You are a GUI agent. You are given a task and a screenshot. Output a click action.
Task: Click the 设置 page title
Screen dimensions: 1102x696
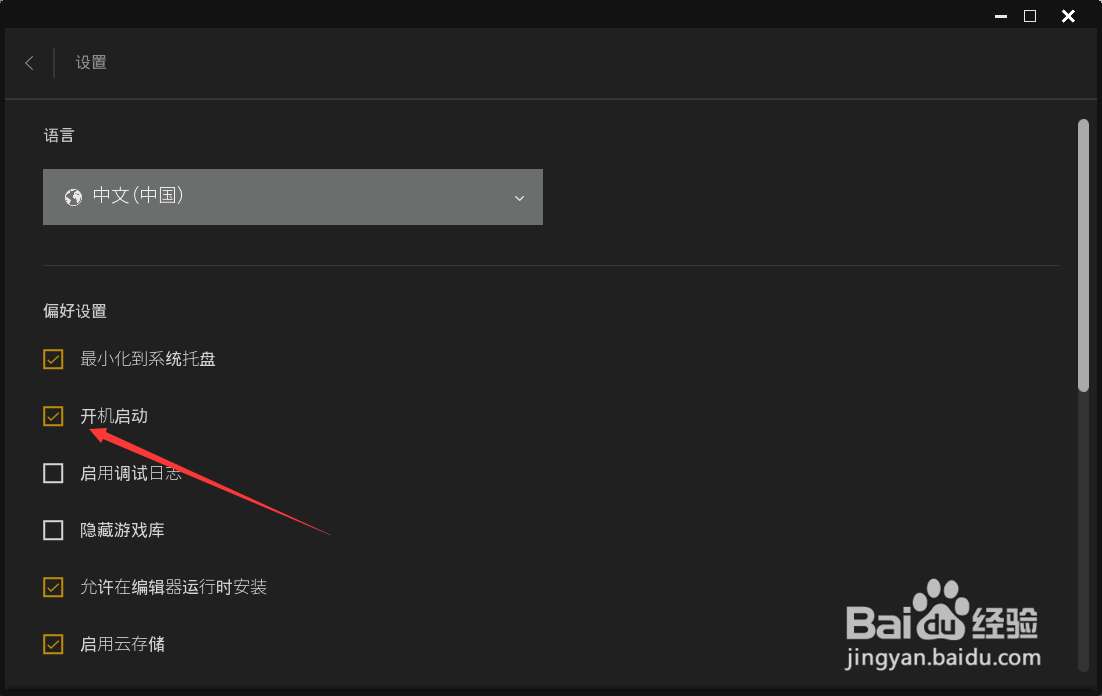click(91, 63)
